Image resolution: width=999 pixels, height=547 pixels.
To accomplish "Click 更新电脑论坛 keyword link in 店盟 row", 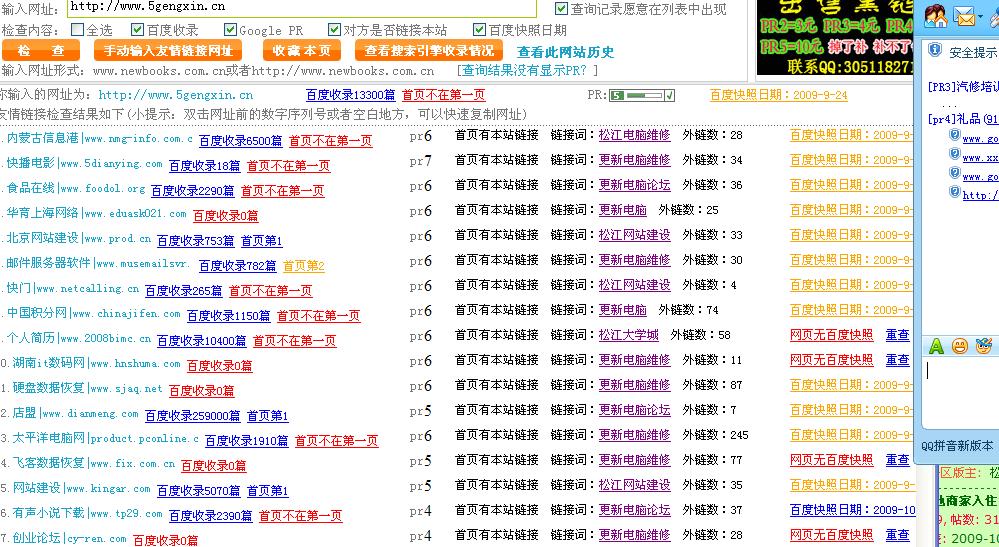I will coord(634,410).
